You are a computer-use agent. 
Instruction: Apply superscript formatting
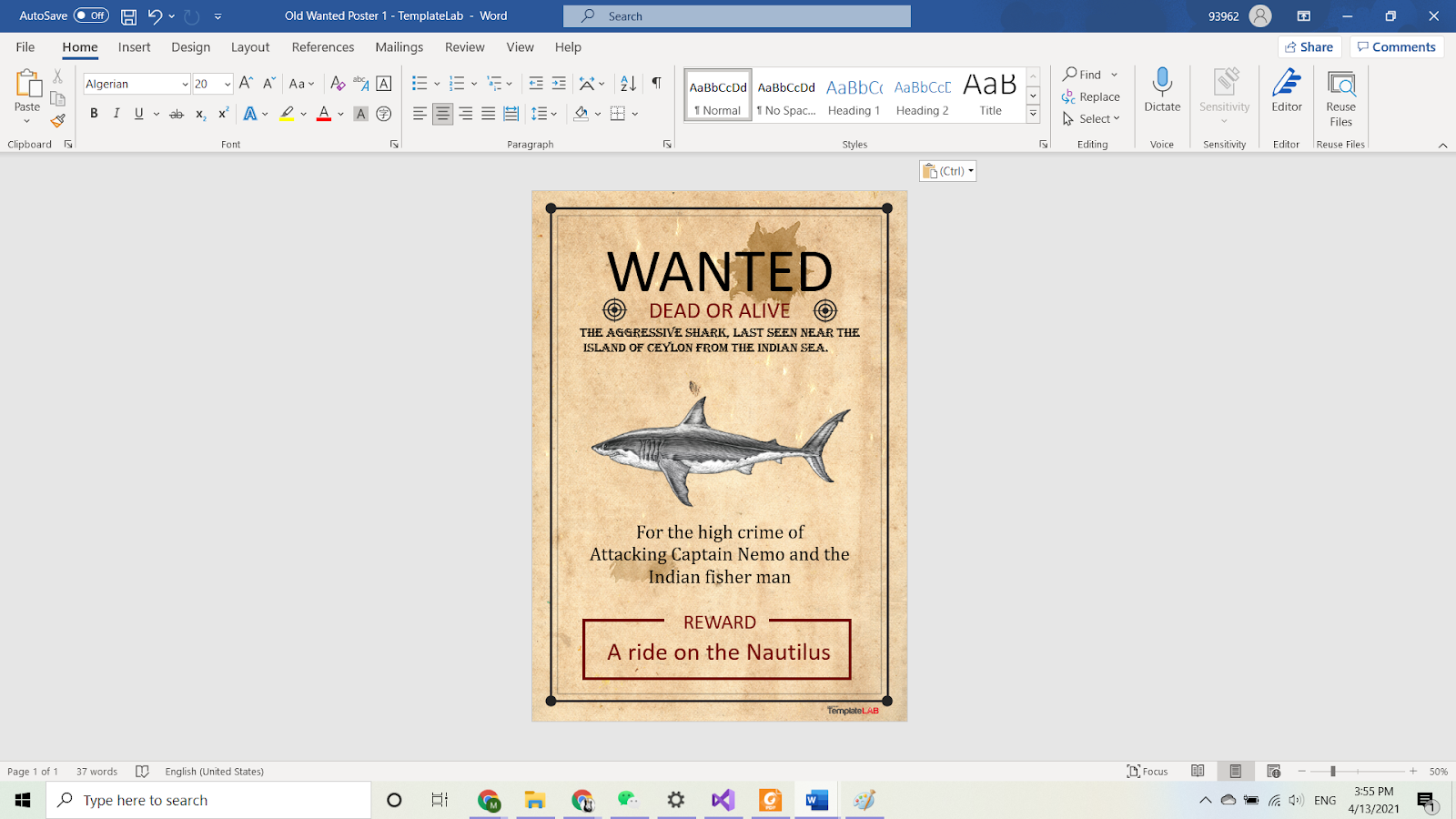(x=223, y=114)
